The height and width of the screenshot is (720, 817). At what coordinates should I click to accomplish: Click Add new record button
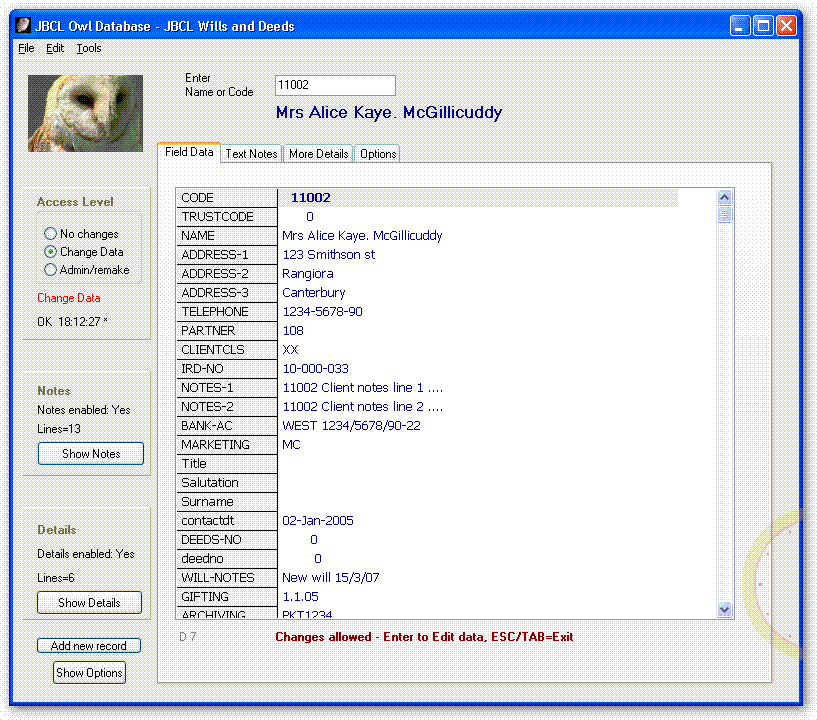point(89,646)
